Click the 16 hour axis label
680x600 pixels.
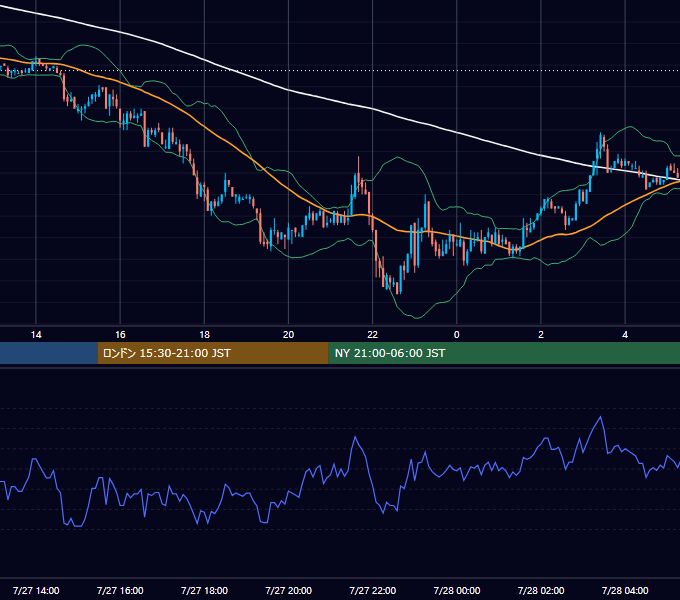point(120,334)
